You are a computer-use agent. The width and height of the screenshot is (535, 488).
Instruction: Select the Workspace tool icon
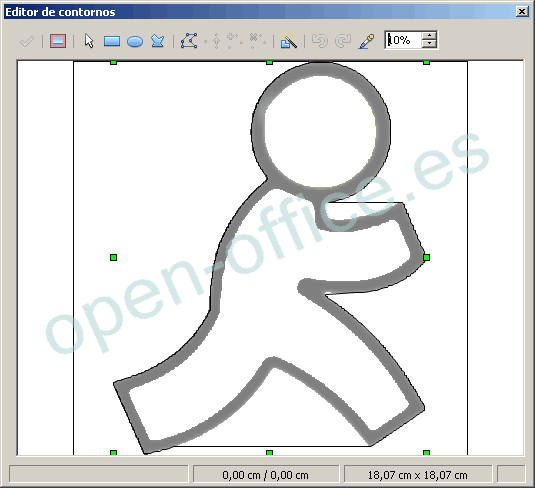[x=58, y=41]
